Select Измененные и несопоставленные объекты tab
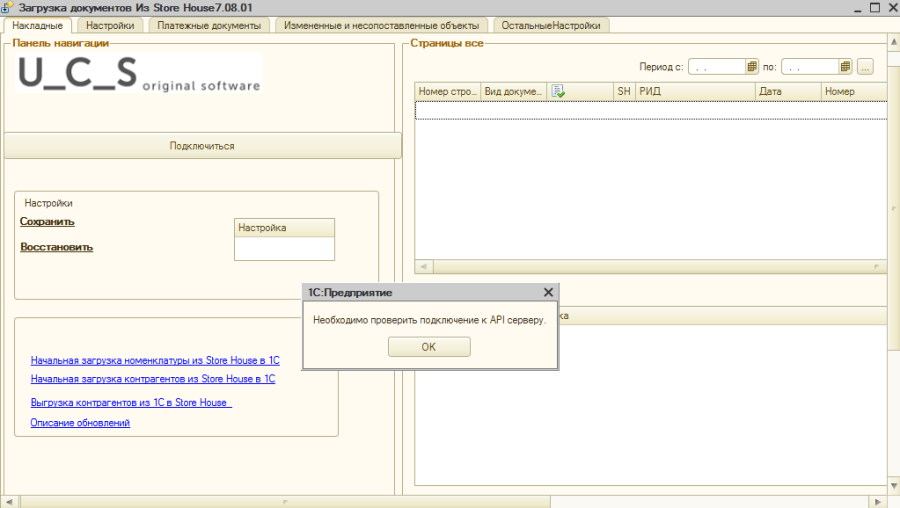Screen dimensions: 900x508 click(381, 25)
